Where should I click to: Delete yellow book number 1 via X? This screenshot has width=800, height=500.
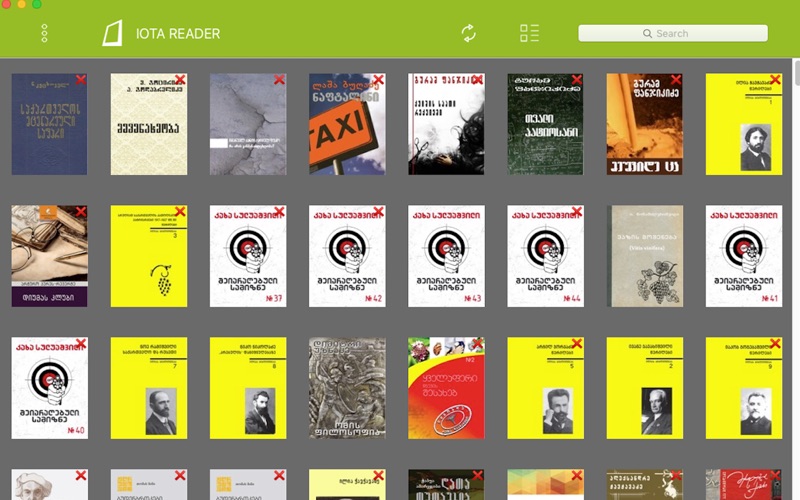click(x=775, y=80)
